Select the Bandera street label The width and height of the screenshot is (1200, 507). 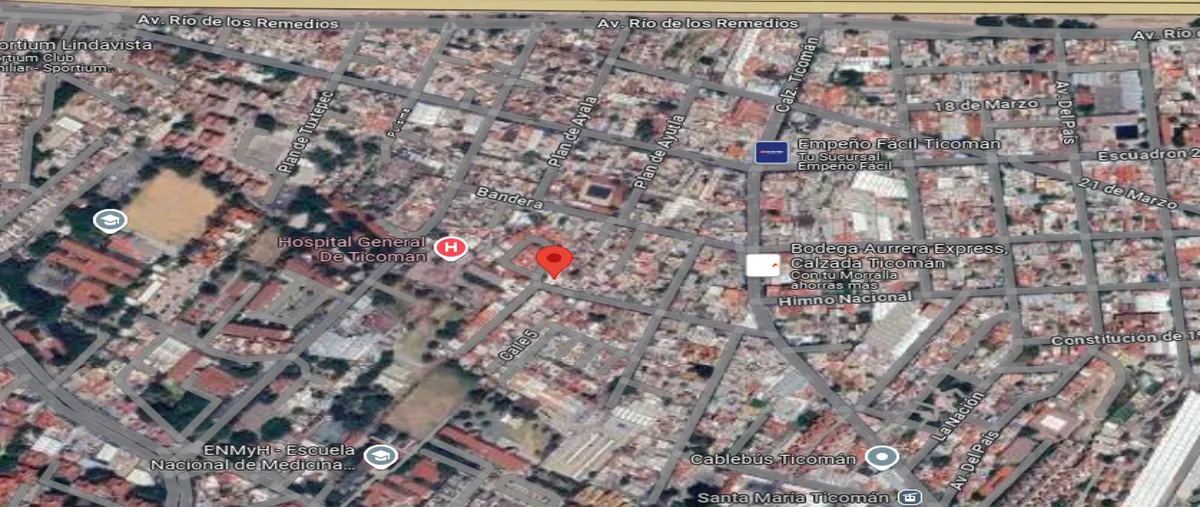(x=509, y=198)
